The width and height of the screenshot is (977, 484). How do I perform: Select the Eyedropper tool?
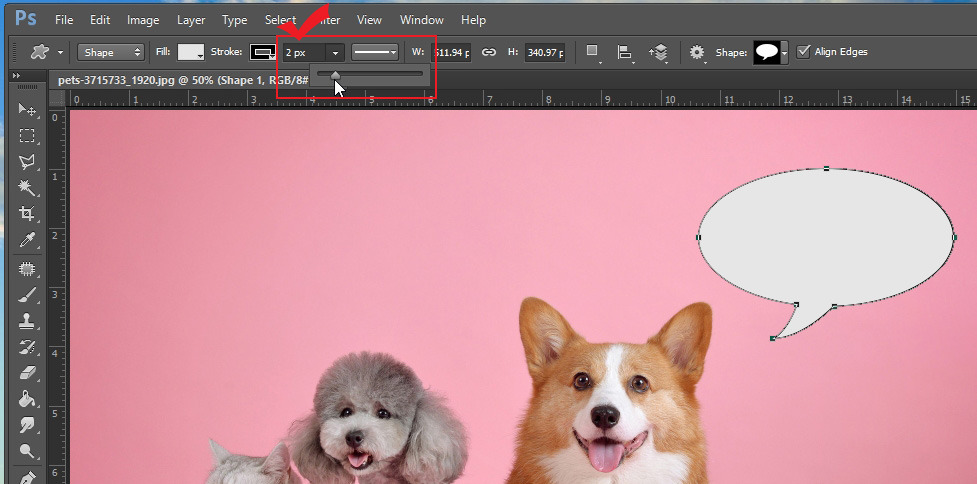[26, 240]
